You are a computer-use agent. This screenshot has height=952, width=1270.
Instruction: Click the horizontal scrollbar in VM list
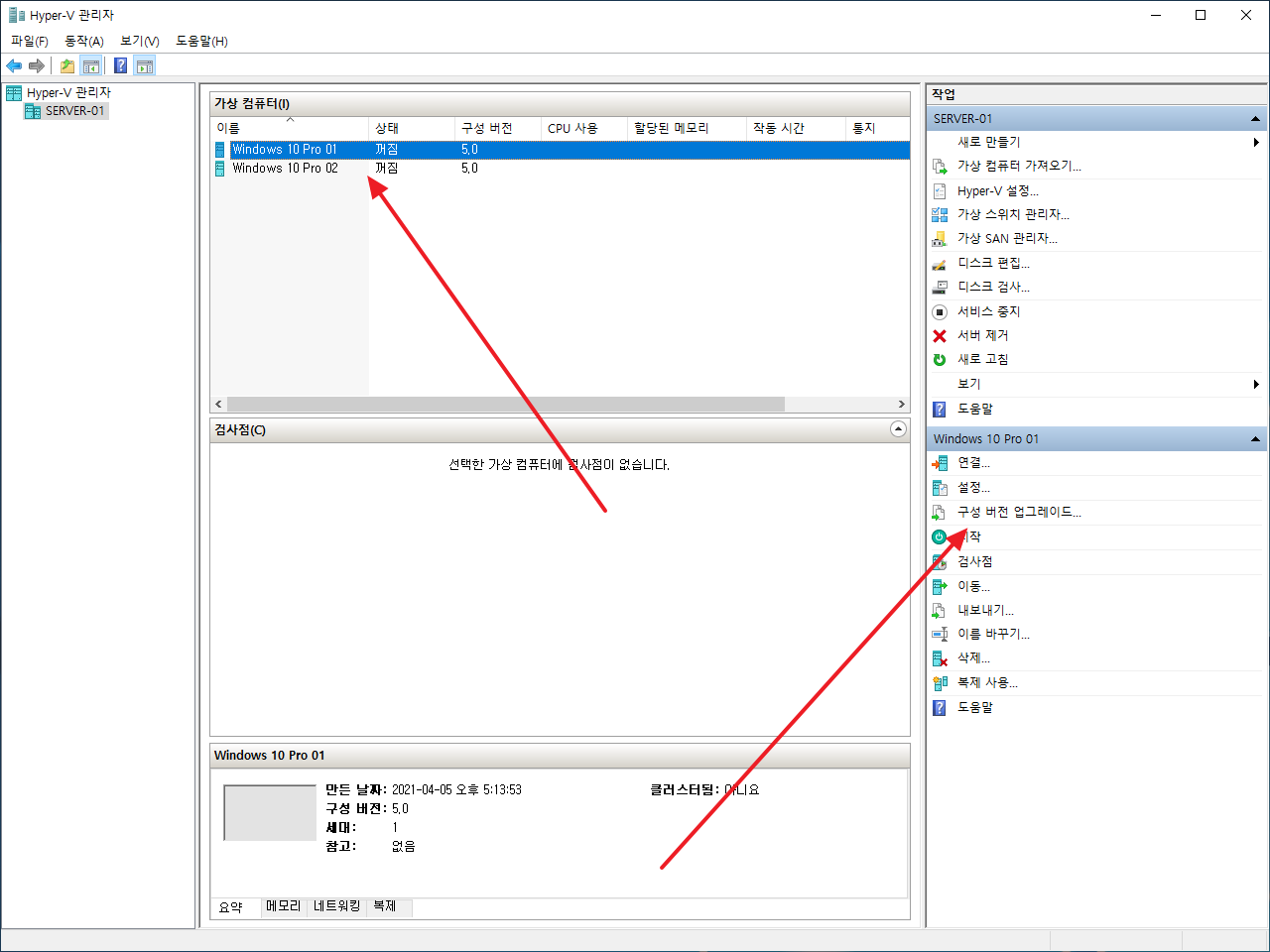(x=506, y=404)
